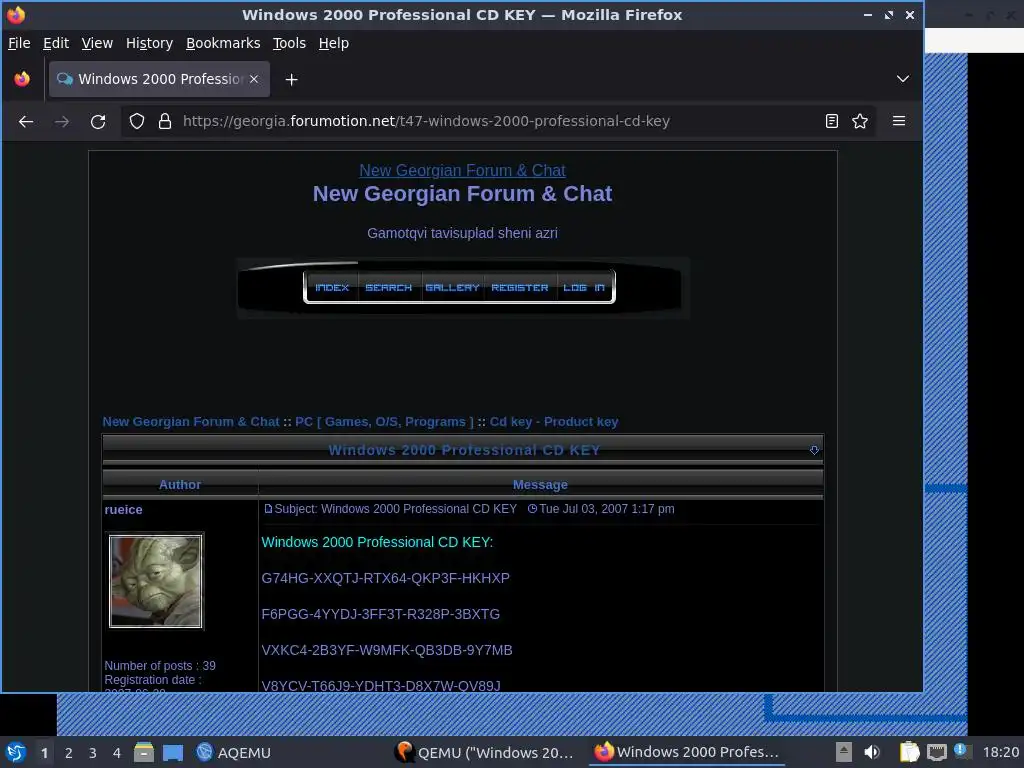
Task: Go to New Georgian Forum & Chat breadcrumb
Action: point(191,422)
